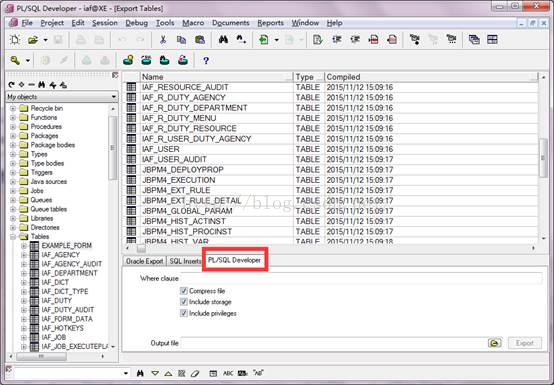Click the refresh arrow in object browser
554x385 pixels.
tap(11, 85)
